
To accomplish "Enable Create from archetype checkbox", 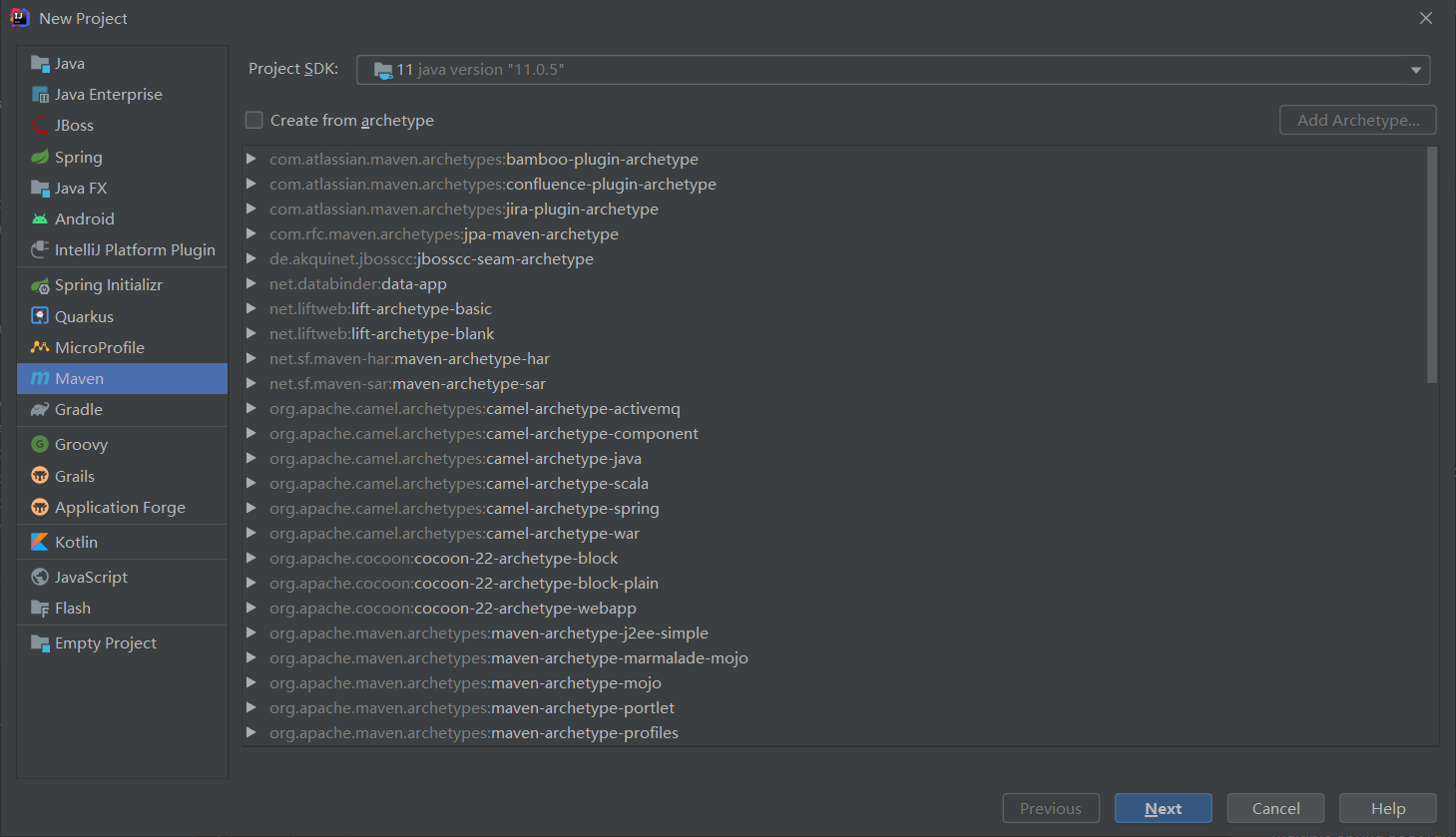I will (x=254, y=120).
